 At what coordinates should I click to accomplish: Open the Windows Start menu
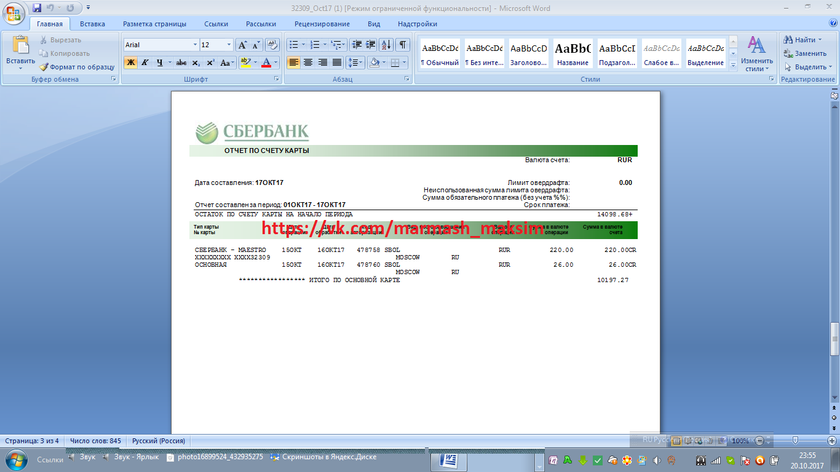point(16,460)
